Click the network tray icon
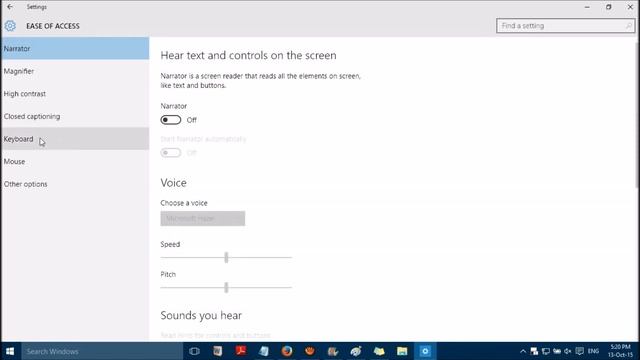The width and height of the screenshot is (640, 360). [545, 351]
